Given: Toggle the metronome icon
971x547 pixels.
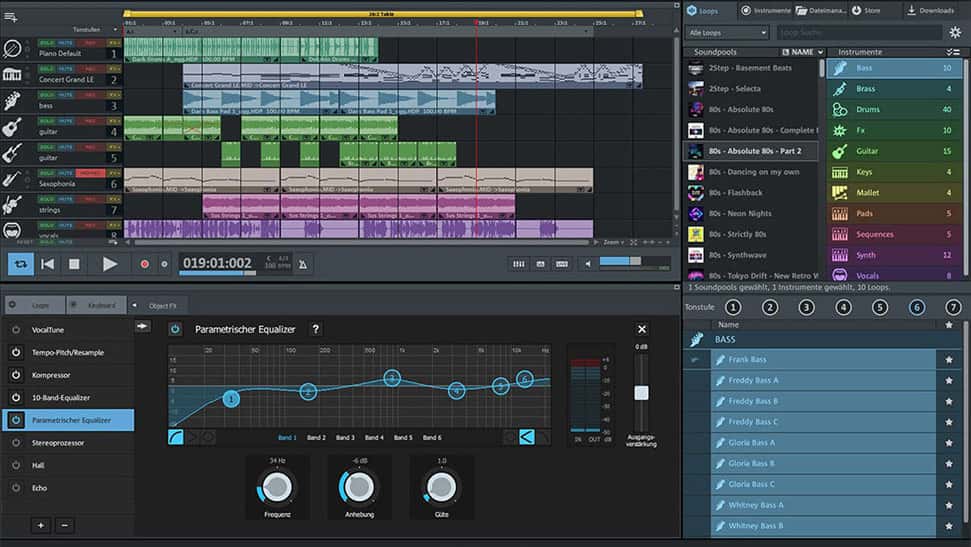Looking at the screenshot, I should [303, 265].
